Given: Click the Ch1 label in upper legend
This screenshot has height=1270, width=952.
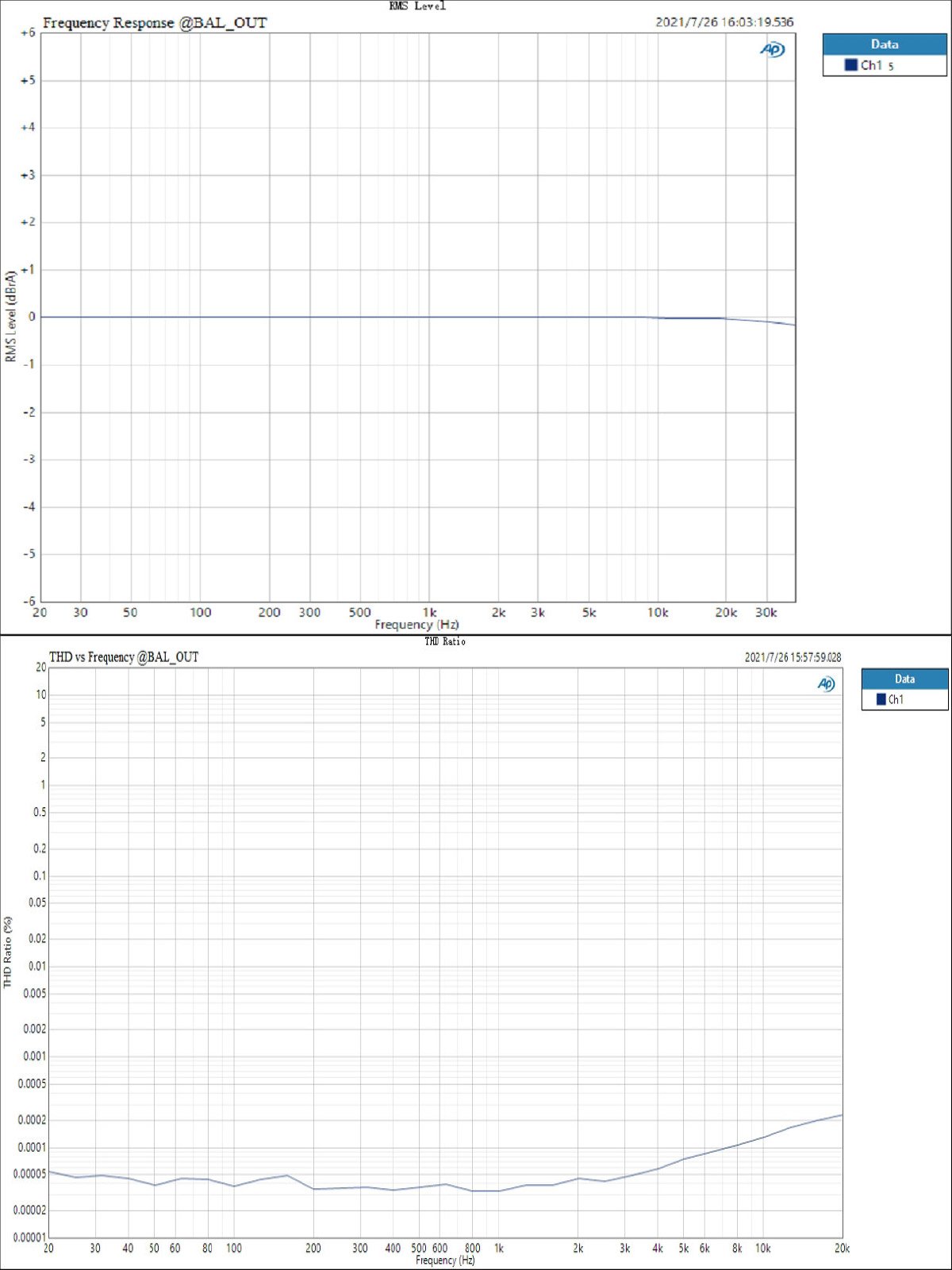Looking at the screenshot, I should coord(871,65).
